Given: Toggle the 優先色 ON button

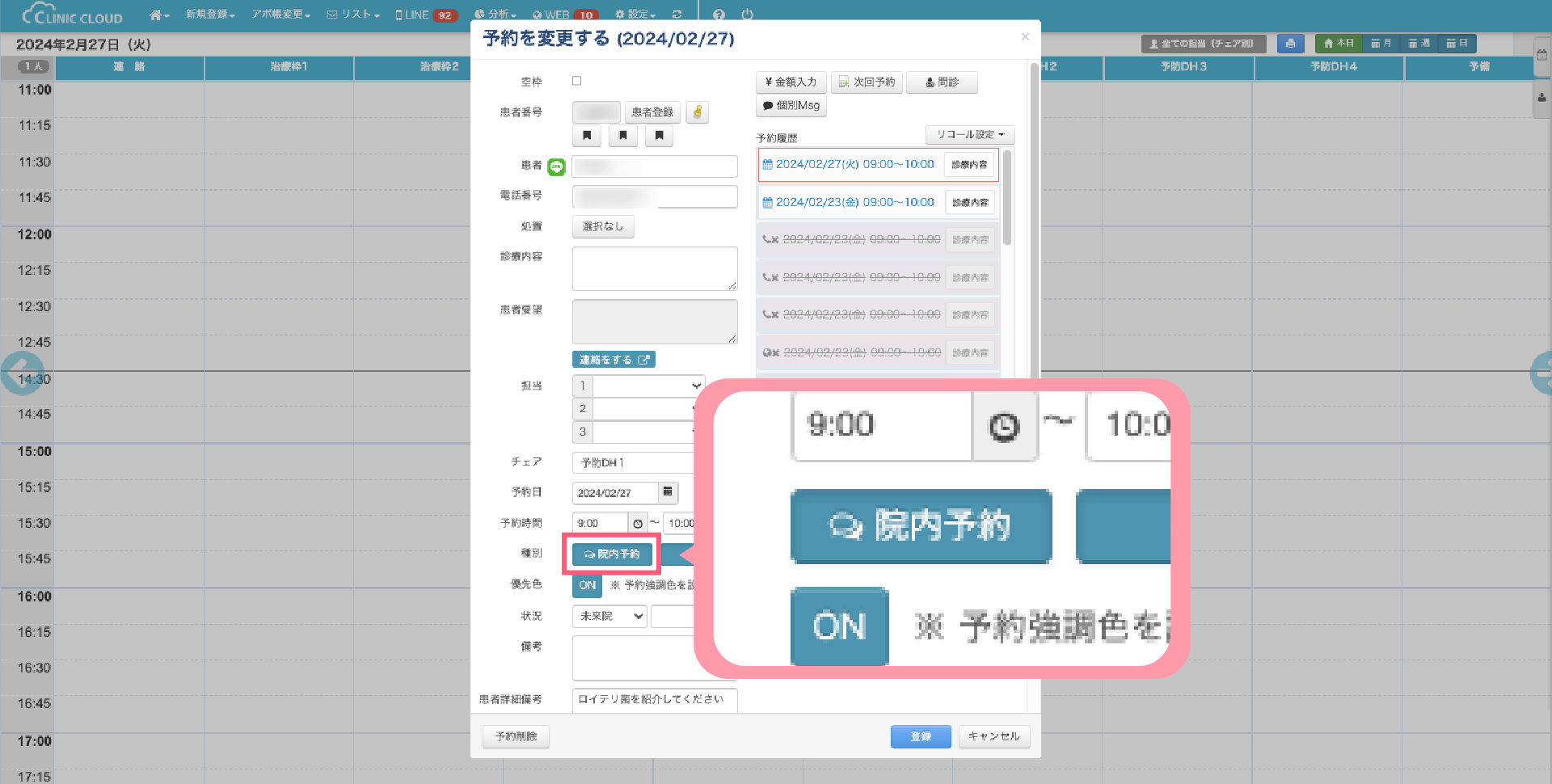Looking at the screenshot, I should (587, 585).
